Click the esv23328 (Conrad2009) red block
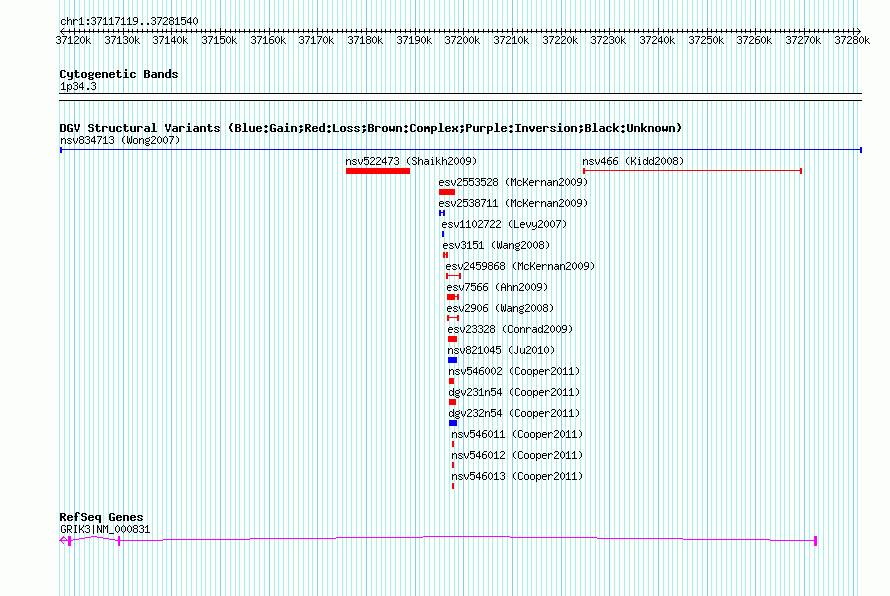Viewport: 890px width, 596px height. pos(452,339)
